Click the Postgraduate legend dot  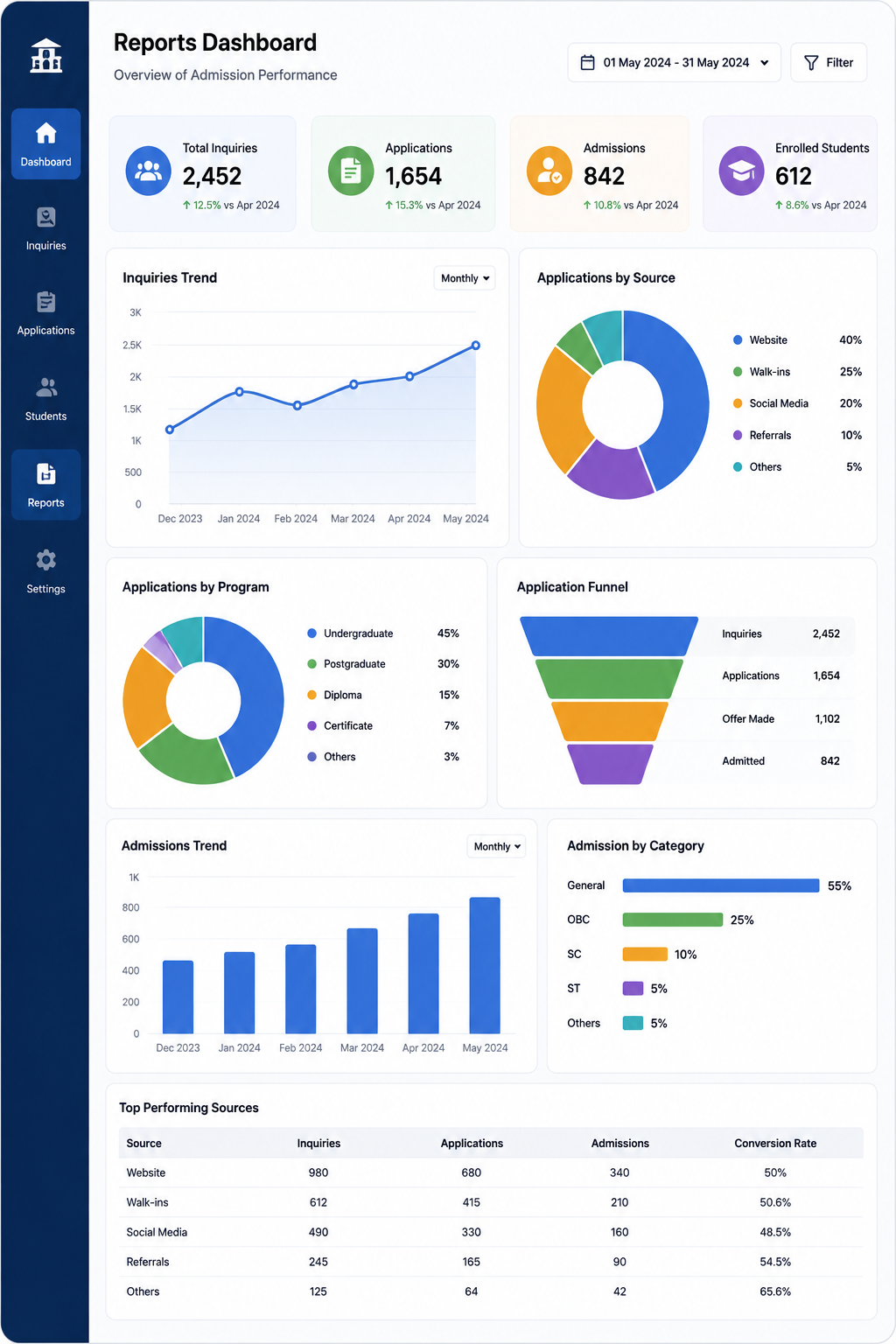tap(311, 664)
